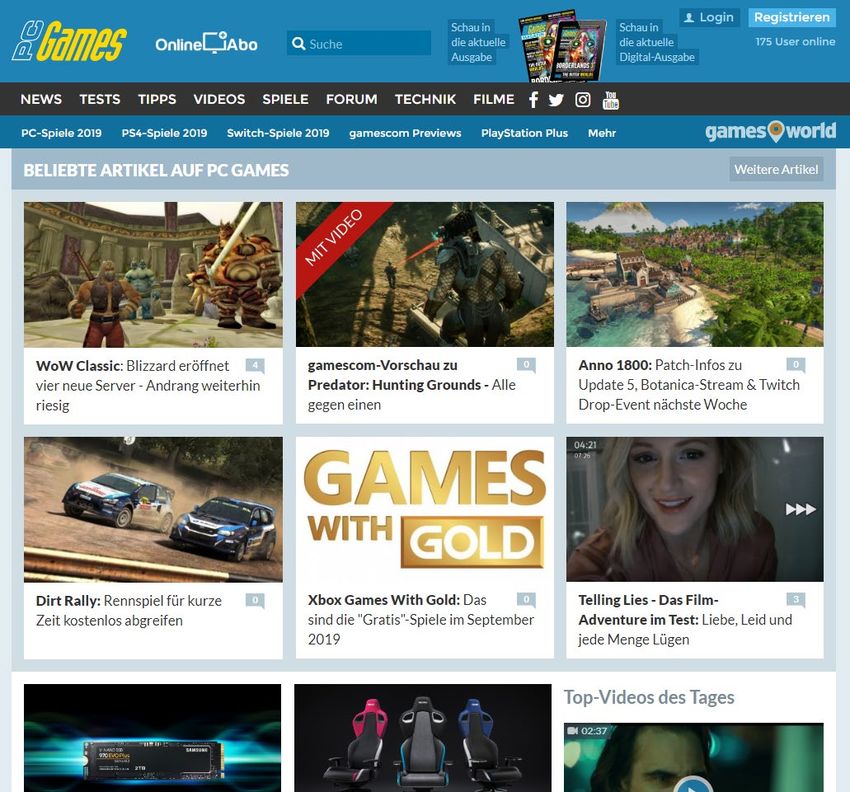This screenshot has height=792, width=850.
Task: Click the Registrieren button
Action: click(792, 17)
